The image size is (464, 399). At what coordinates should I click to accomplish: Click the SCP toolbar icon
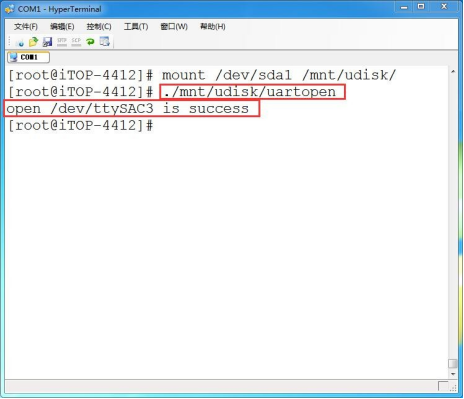click(76, 42)
